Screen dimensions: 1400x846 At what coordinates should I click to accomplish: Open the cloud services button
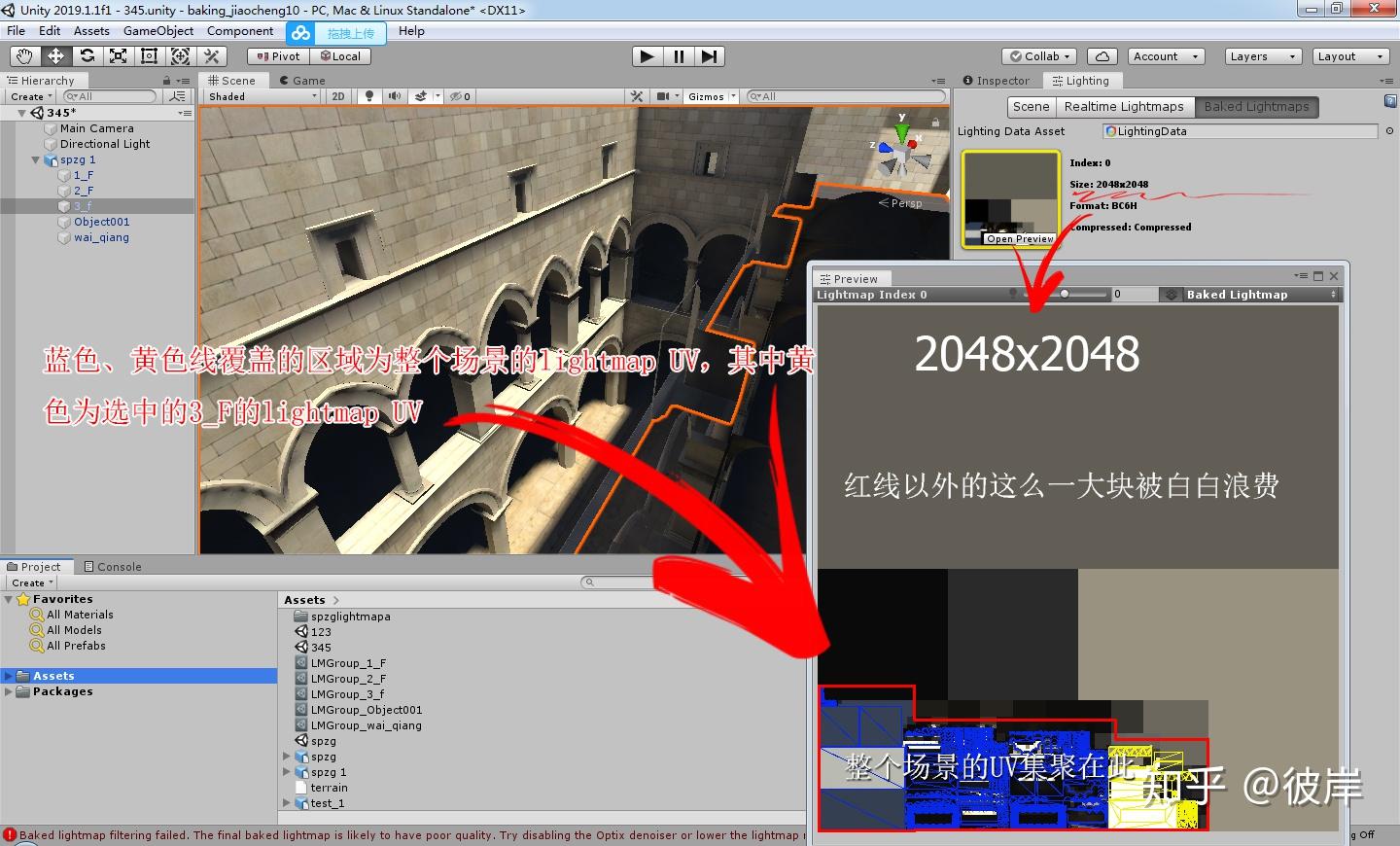pyautogui.click(x=1102, y=56)
